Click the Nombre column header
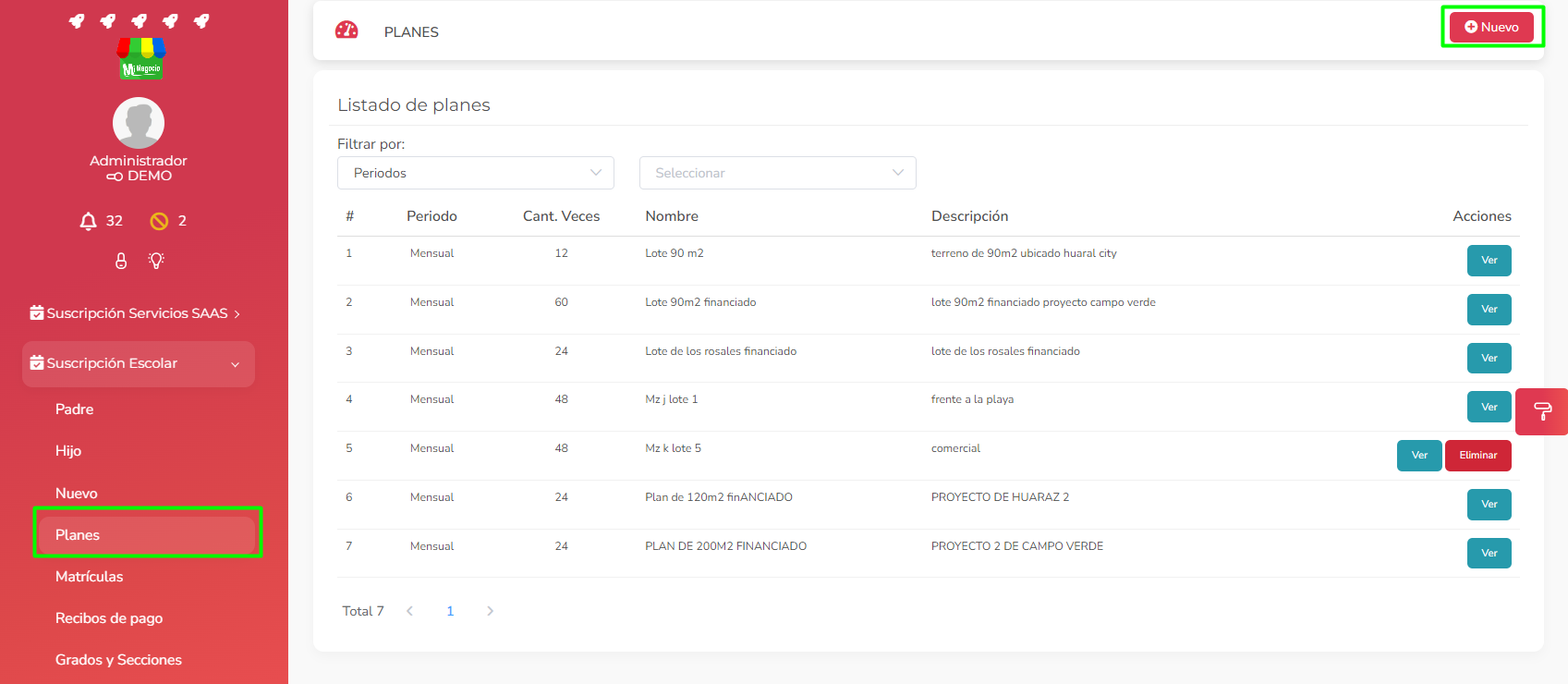This screenshot has width=1568, height=684. [x=672, y=216]
